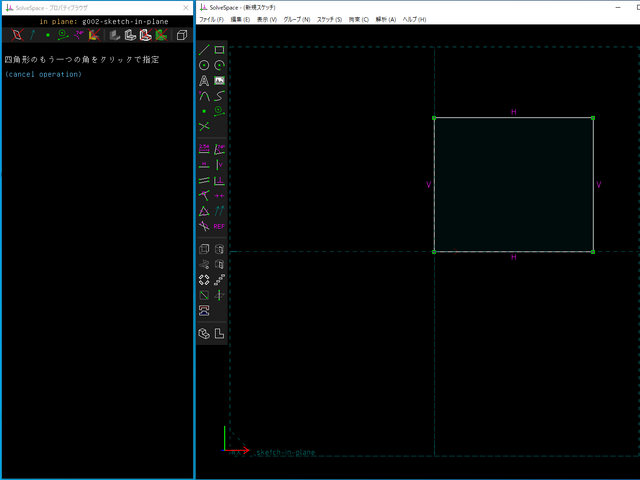Open the ファイル (F) menu
Screen dimensions: 640x480
(211, 19)
